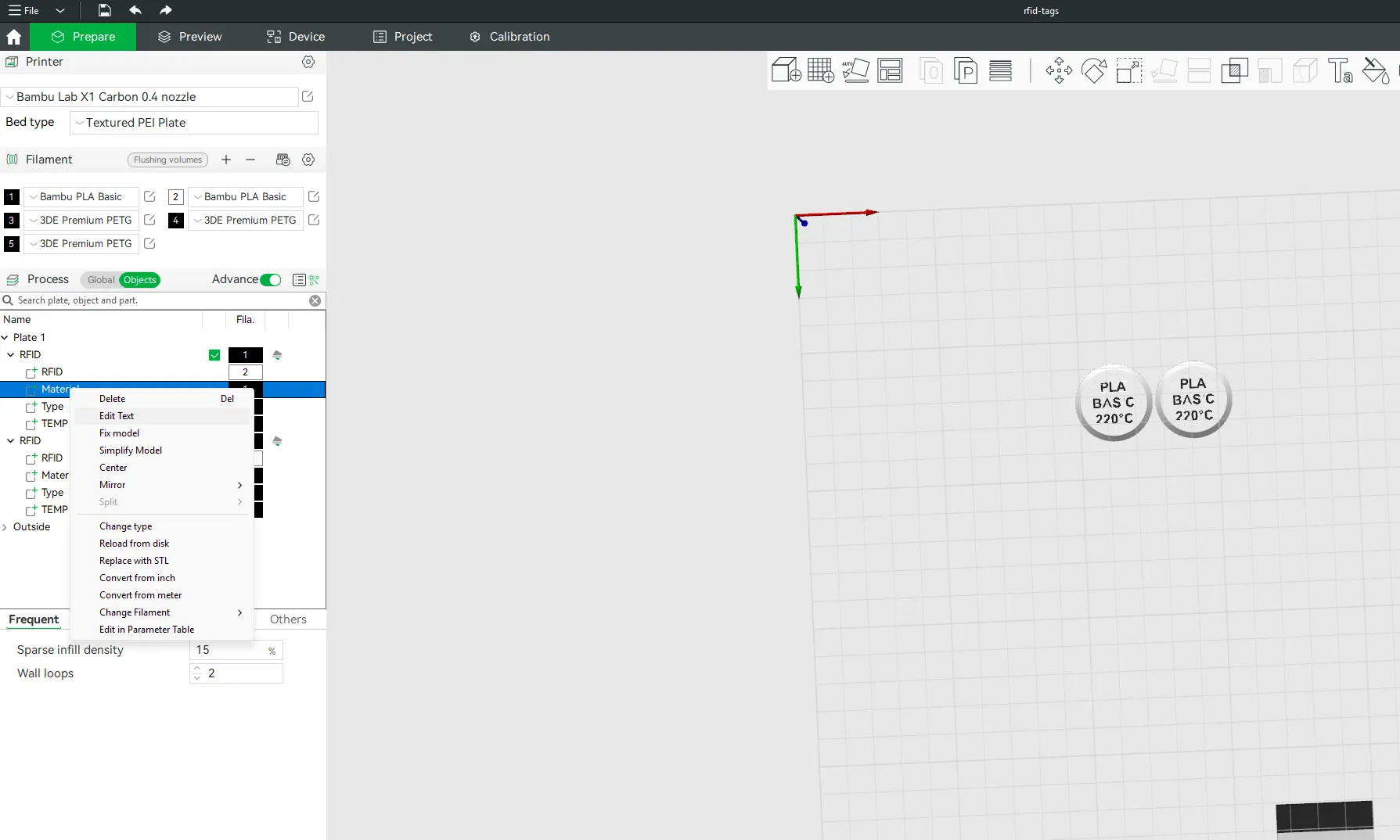Select the Move tool icon
This screenshot has width=1400, height=840.
(x=1059, y=70)
